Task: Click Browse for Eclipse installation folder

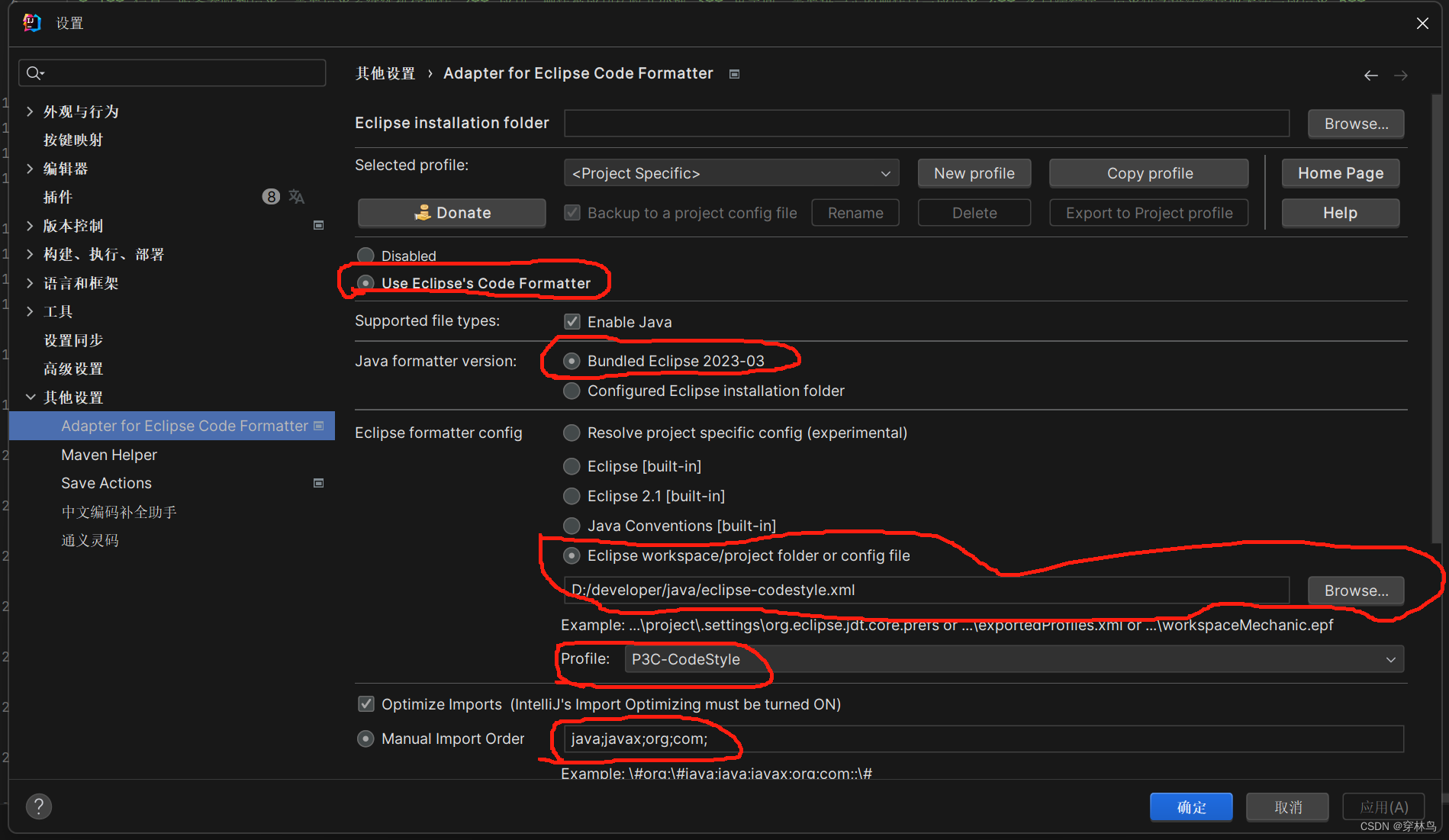Action: 1356,124
